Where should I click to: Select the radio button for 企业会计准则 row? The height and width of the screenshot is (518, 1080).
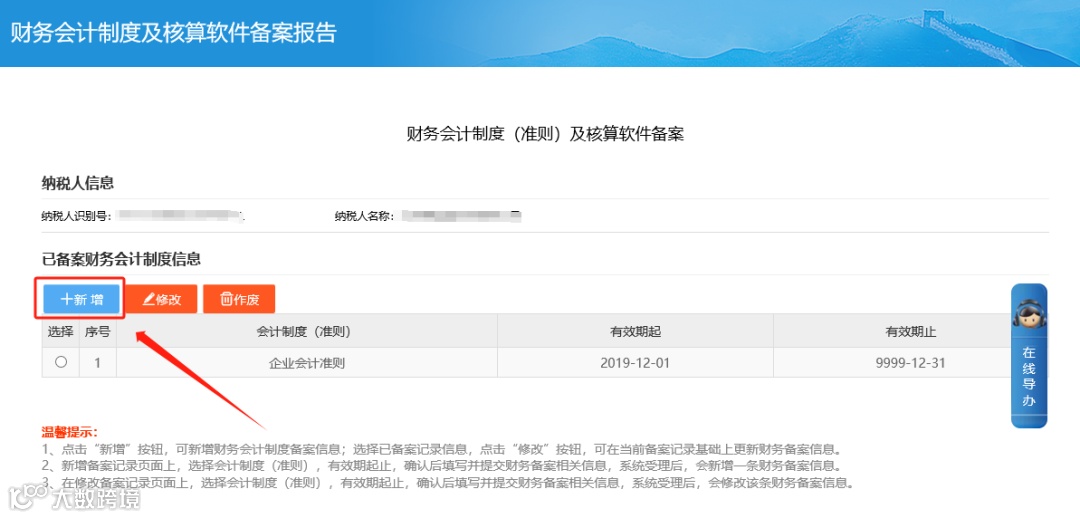click(x=61, y=362)
